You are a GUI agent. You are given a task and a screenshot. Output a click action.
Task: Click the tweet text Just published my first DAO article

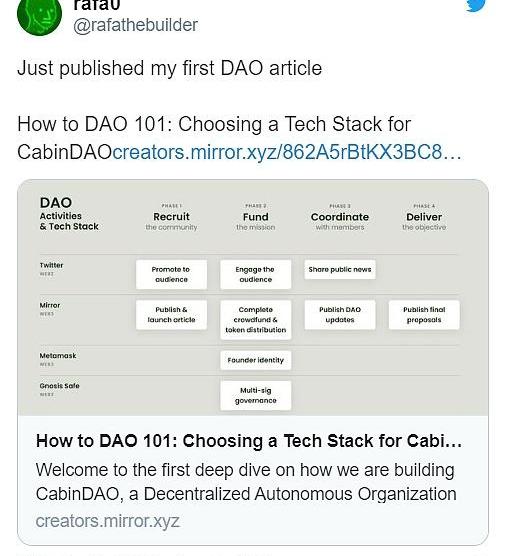pyautogui.click(x=169, y=68)
